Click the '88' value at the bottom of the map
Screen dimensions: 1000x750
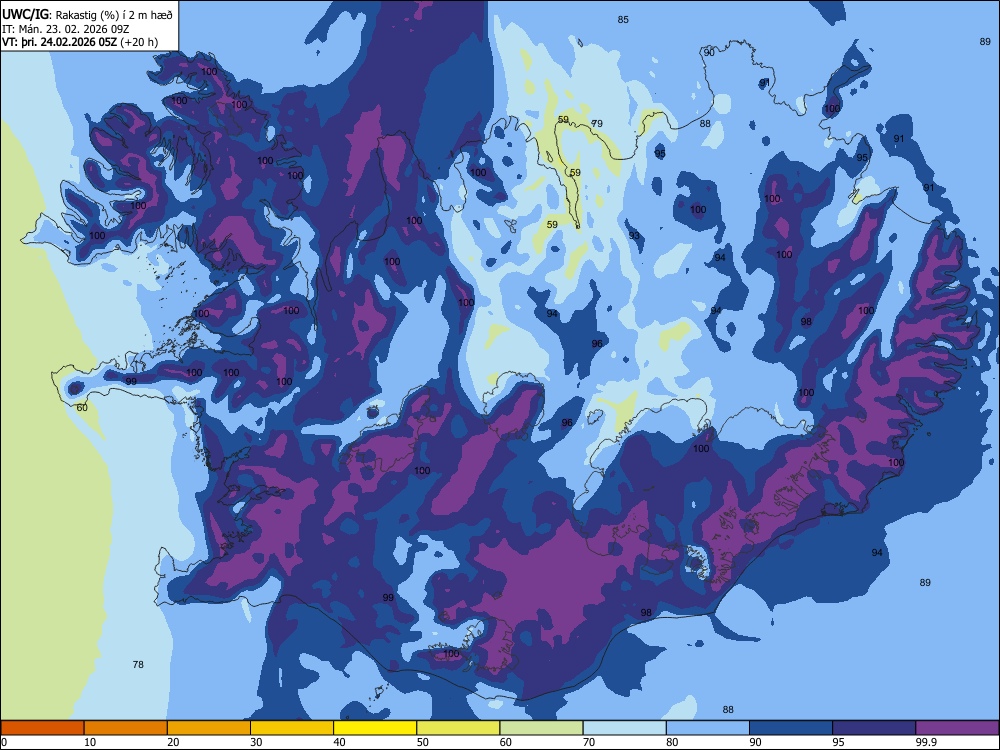728,709
